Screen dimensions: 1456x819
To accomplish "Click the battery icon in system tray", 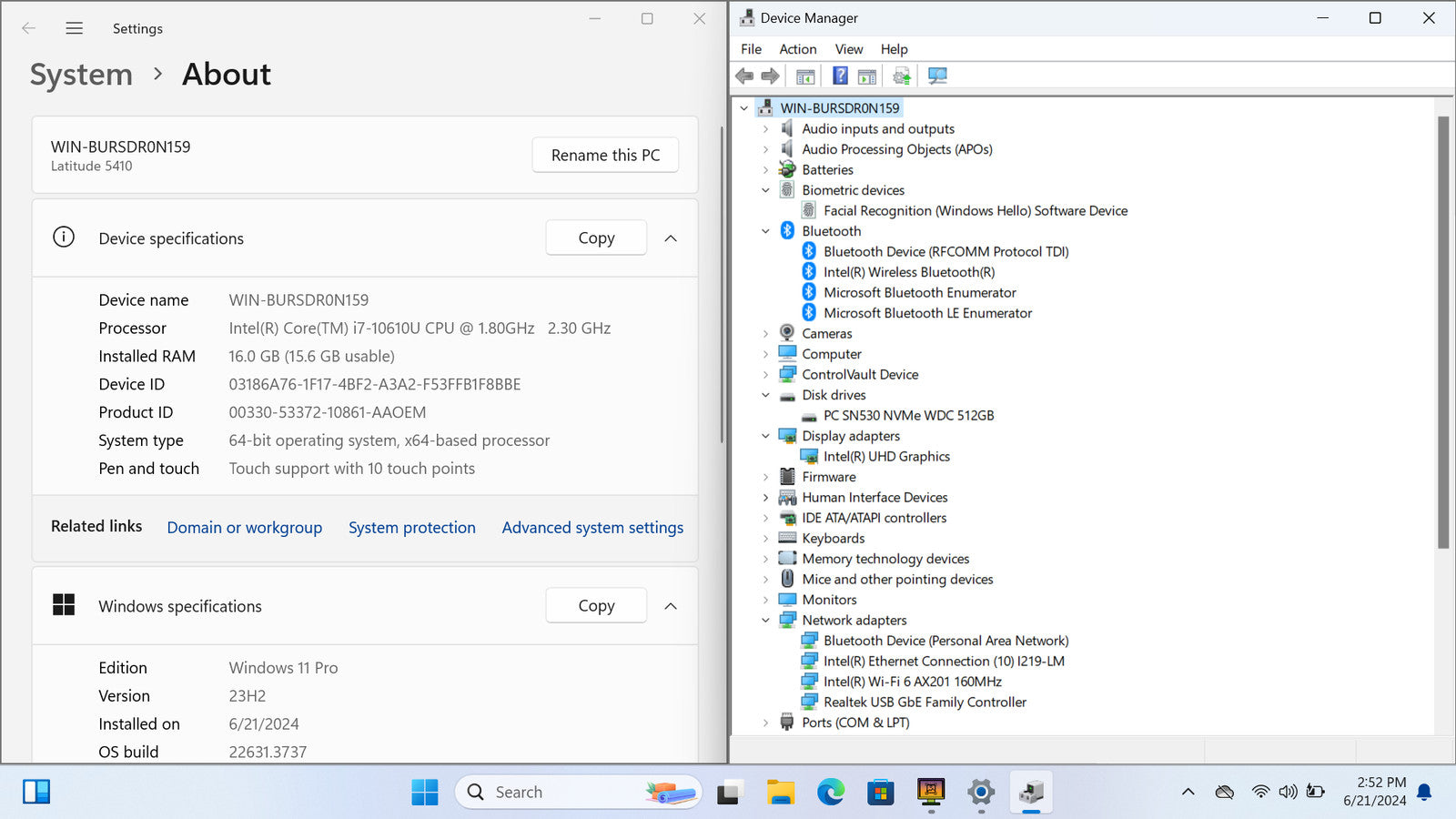I will [x=1316, y=792].
